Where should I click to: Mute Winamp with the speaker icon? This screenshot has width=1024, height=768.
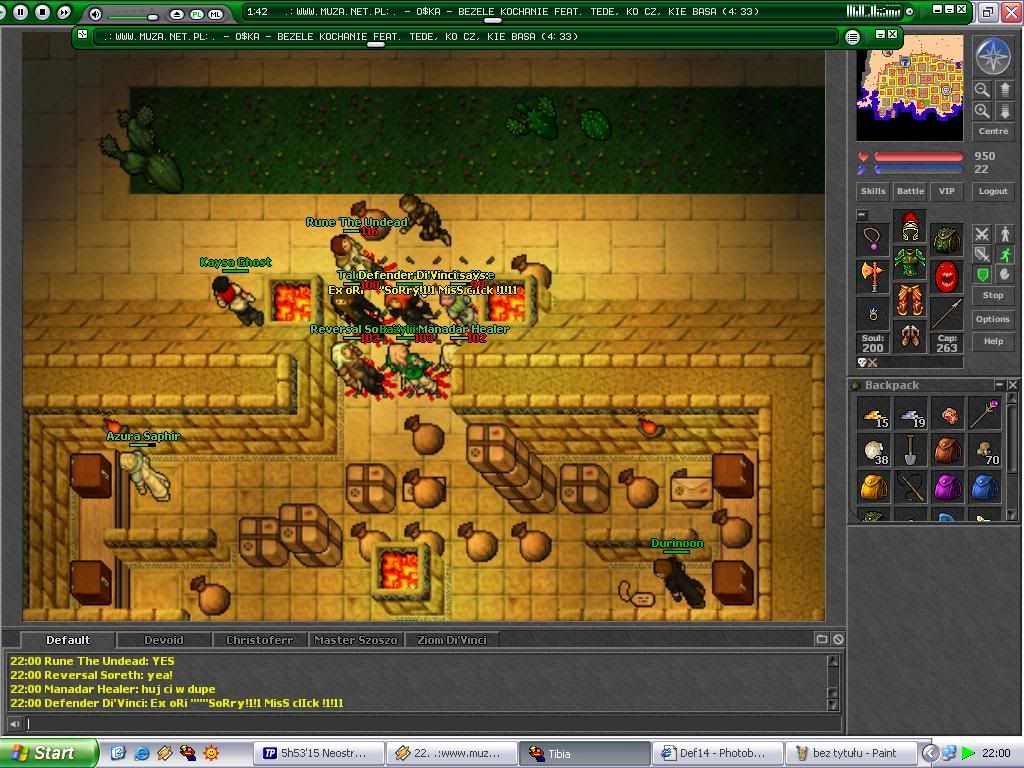pyautogui.click(x=95, y=14)
